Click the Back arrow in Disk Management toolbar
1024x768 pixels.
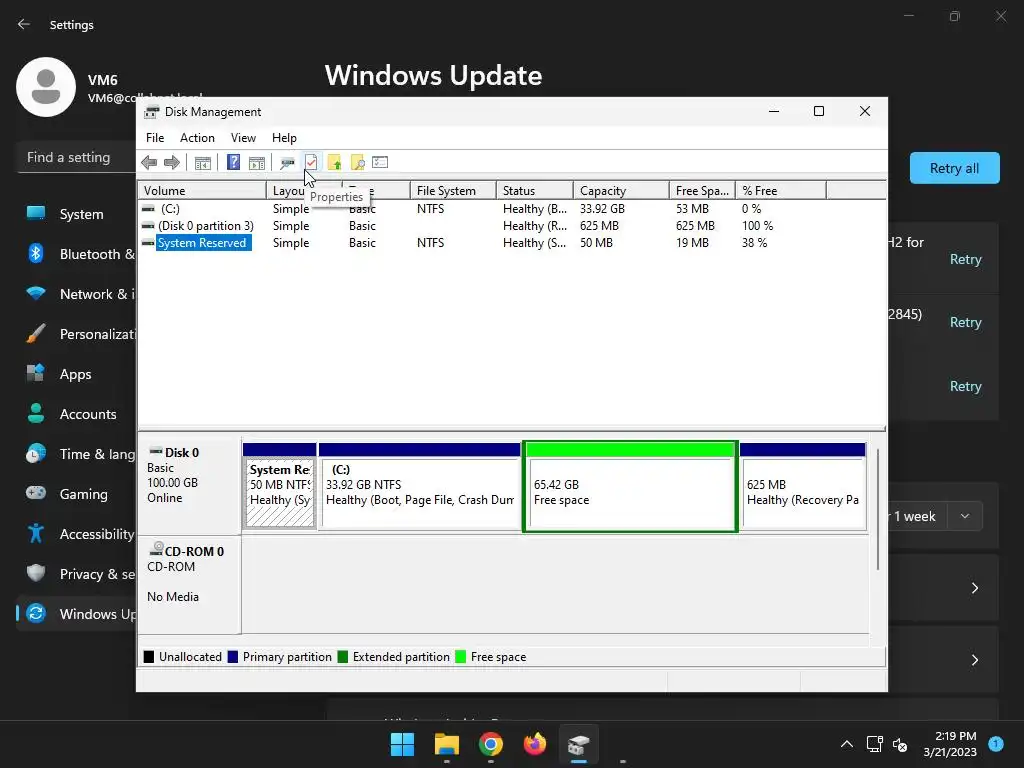tap(149, 162)
